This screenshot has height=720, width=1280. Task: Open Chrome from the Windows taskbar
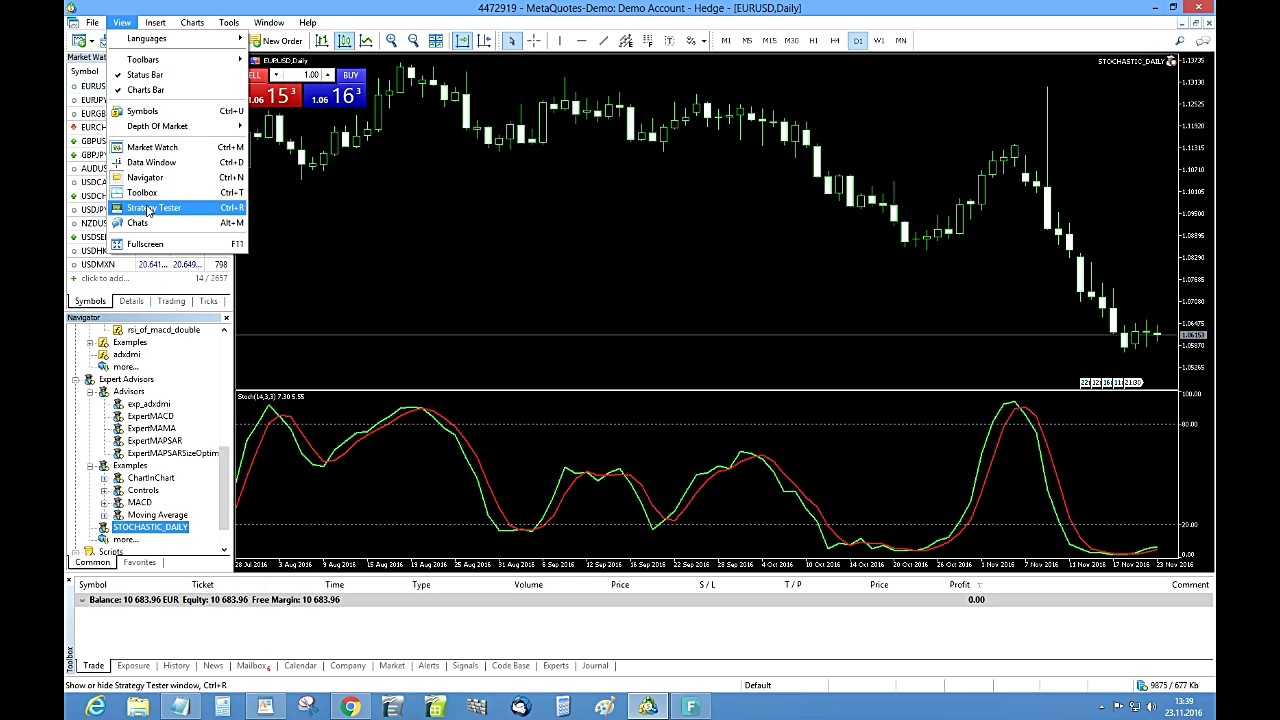click(x=350, y=707)
